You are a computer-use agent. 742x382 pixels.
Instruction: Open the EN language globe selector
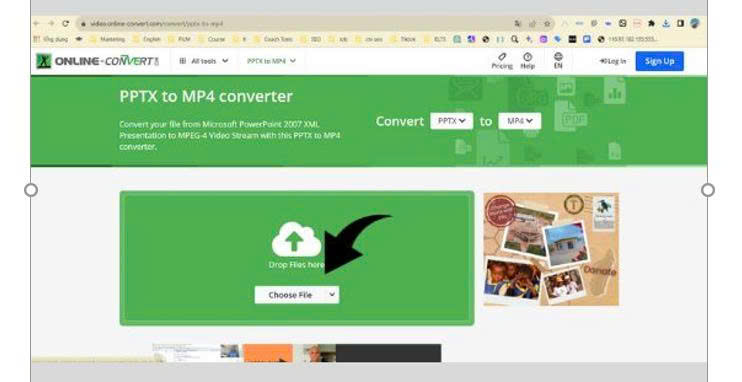[558, 61]
